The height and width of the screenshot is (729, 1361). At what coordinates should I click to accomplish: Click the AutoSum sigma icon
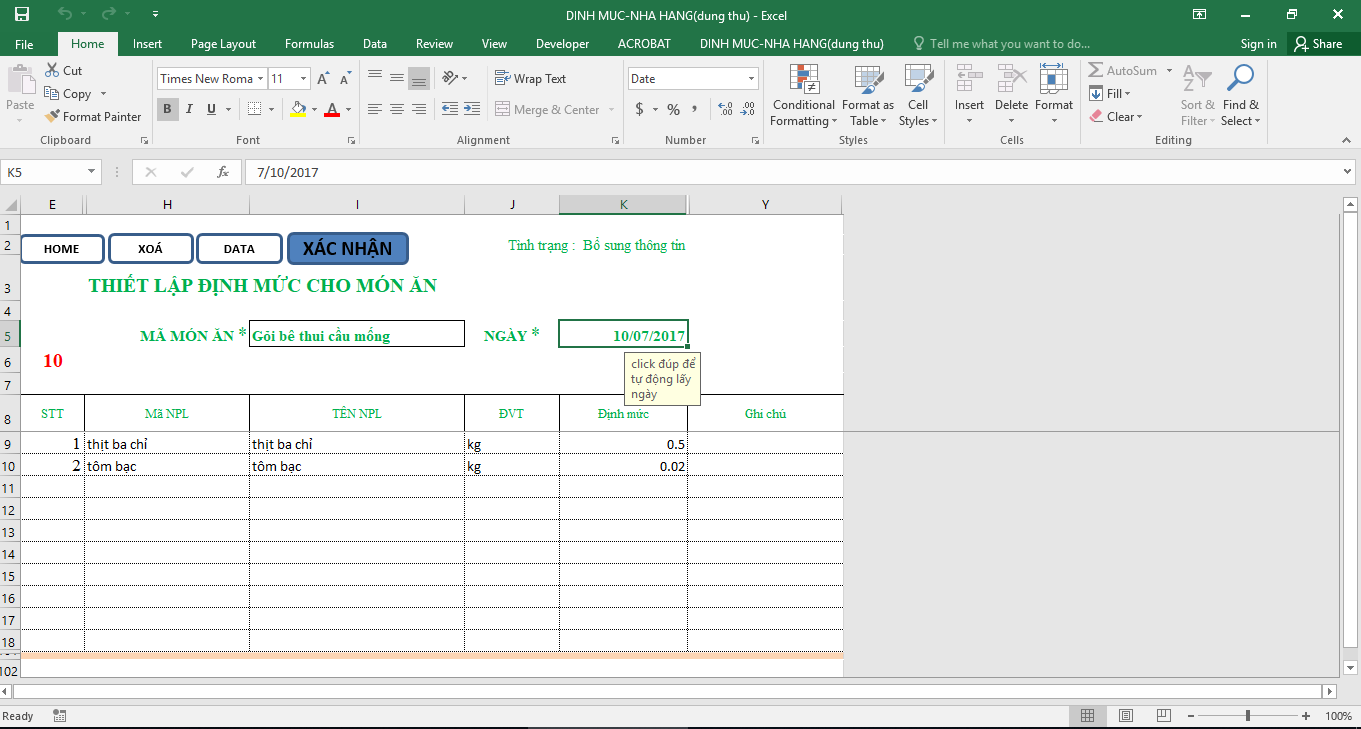[x=1096, y=71]
